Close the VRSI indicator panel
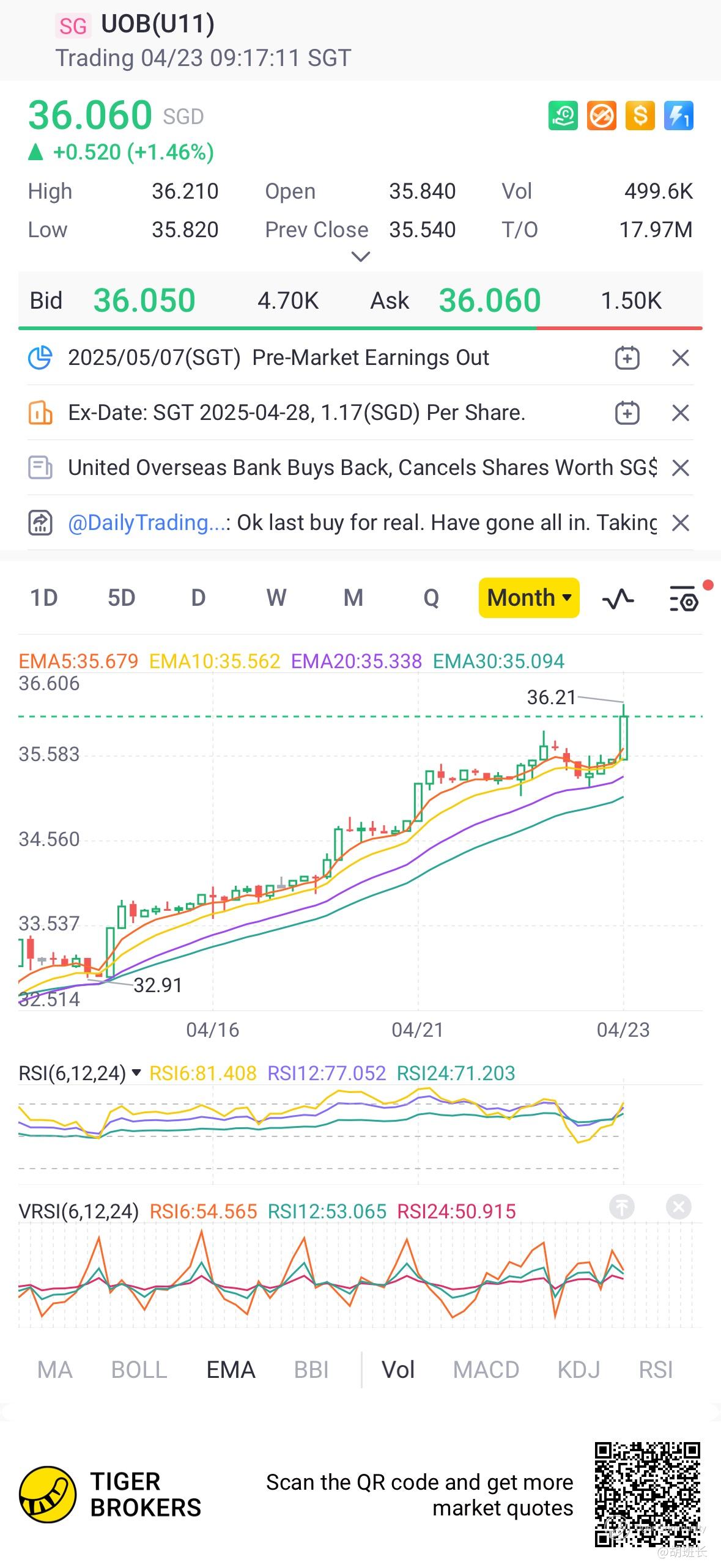 (678, 1207)
